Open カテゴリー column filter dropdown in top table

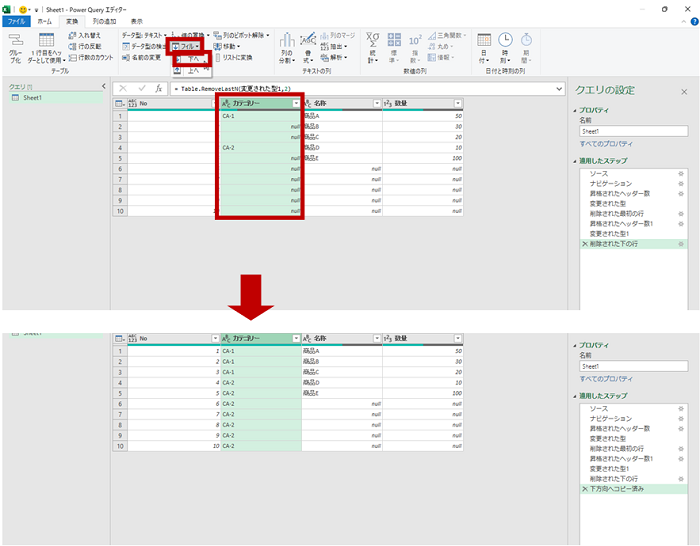[x=297, y=103]
